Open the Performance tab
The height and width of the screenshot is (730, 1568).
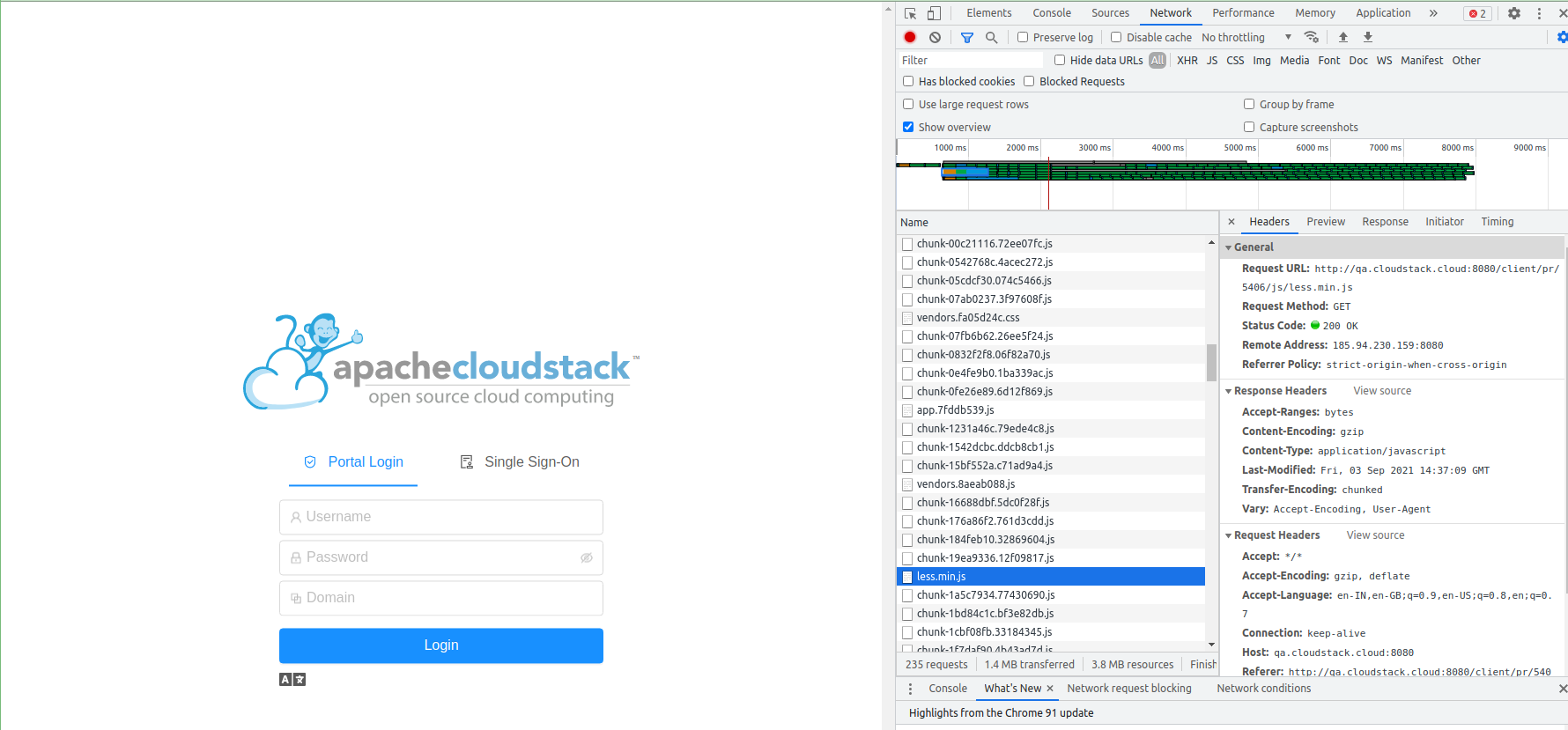(1243, 13)
